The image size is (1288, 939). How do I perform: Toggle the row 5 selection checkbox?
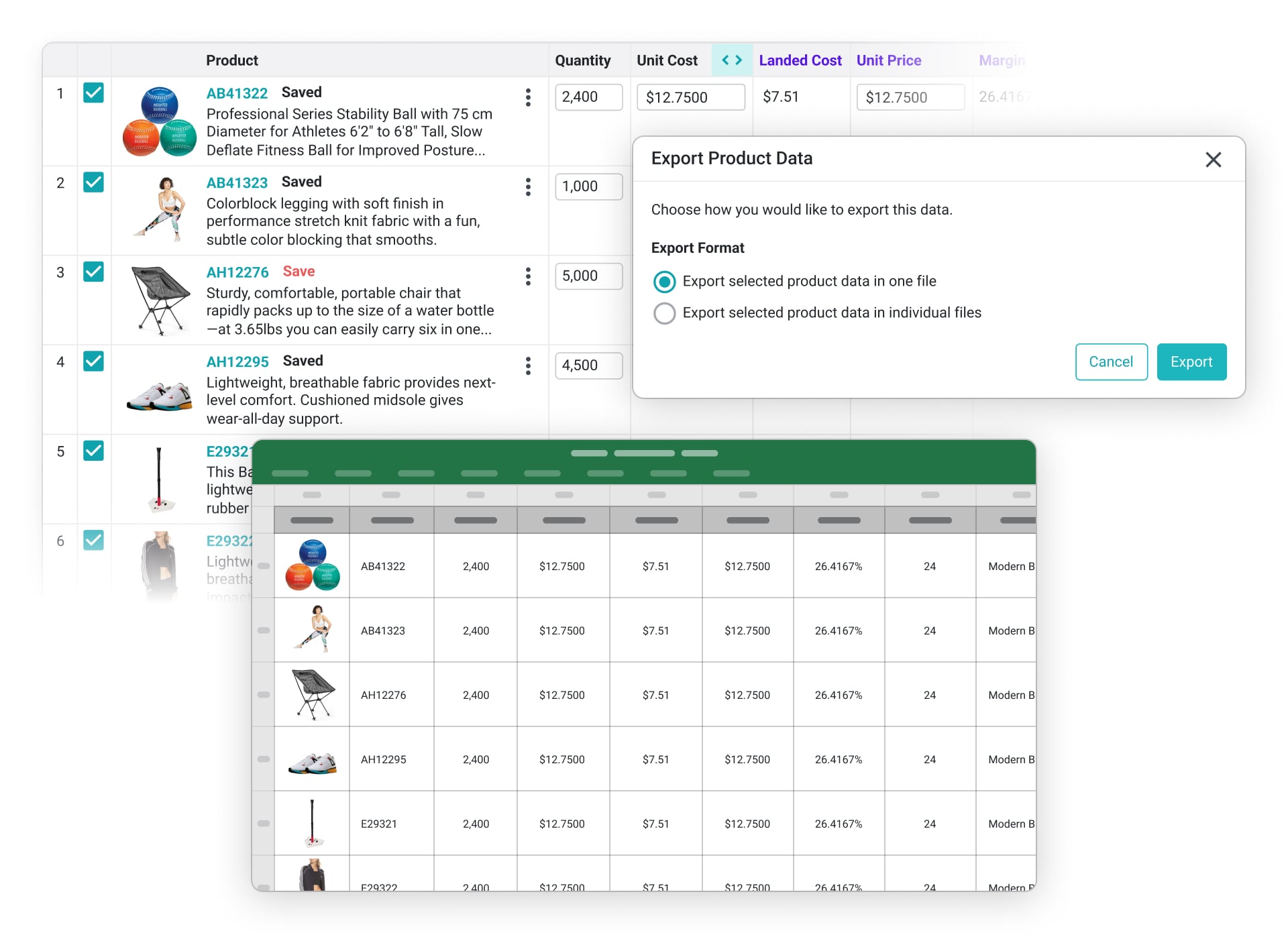point(93,451)
